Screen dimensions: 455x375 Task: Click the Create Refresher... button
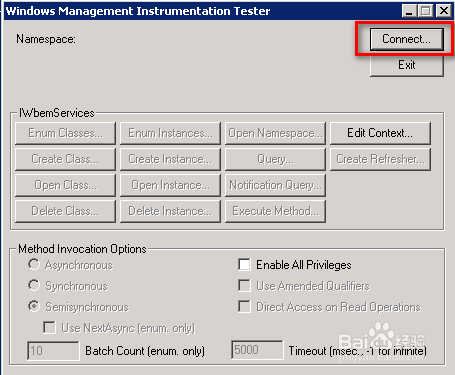[380, 159]
